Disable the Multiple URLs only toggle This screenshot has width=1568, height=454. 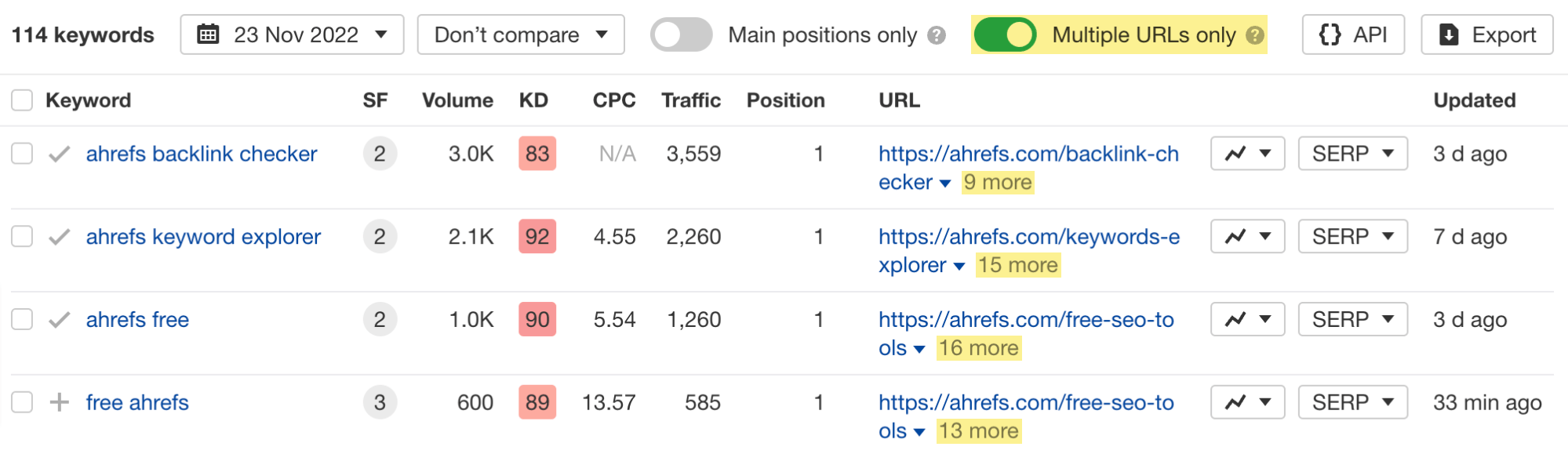click(x=1005, y=35)
